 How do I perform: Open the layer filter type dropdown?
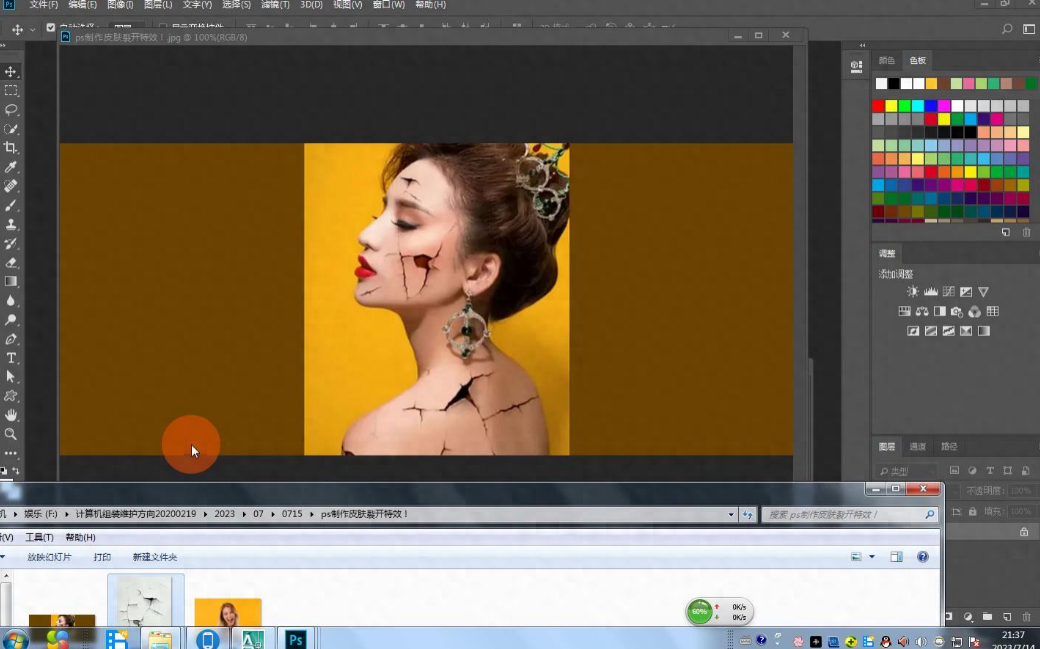907,471
